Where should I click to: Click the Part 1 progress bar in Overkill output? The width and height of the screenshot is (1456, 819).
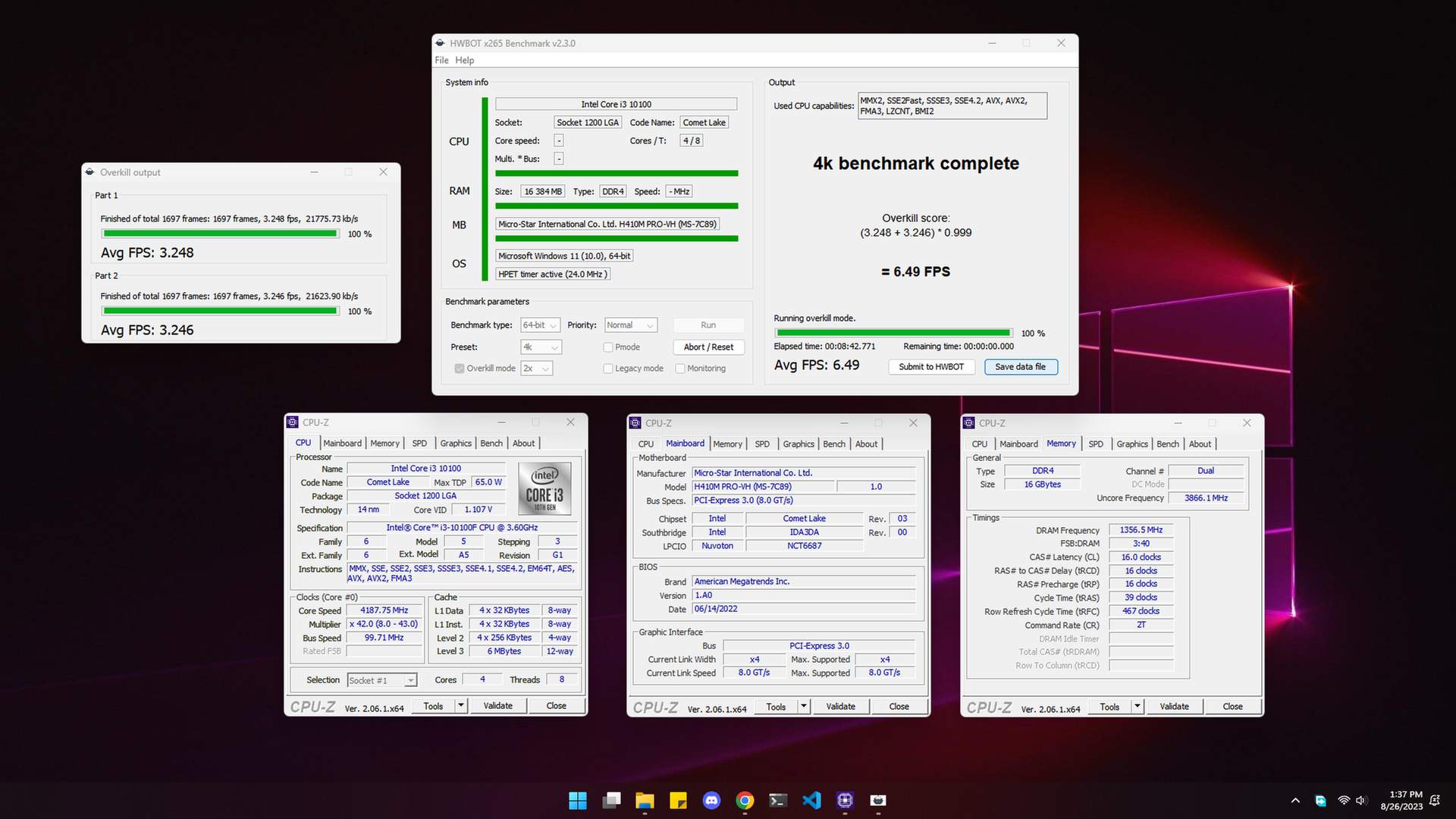click(220, 234)
